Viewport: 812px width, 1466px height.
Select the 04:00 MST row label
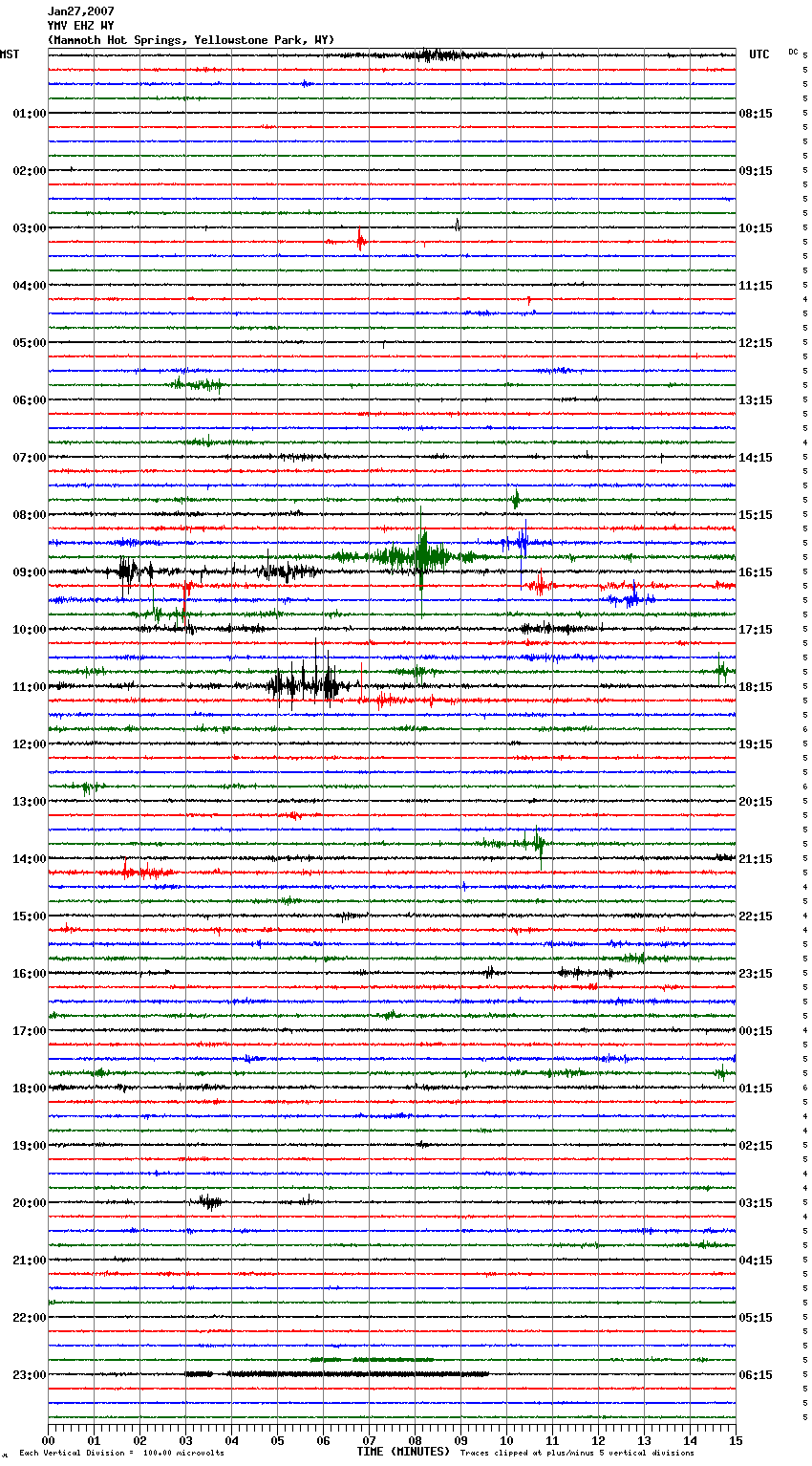pyautogui.click(x=30, y=286)
